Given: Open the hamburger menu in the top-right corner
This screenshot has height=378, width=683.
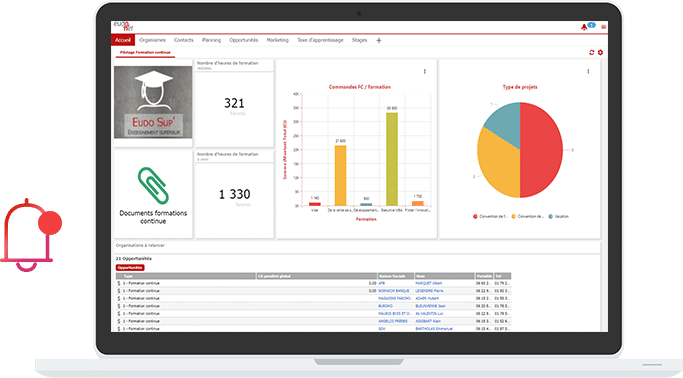Looking at the screenshot, I should coord(603,27).
